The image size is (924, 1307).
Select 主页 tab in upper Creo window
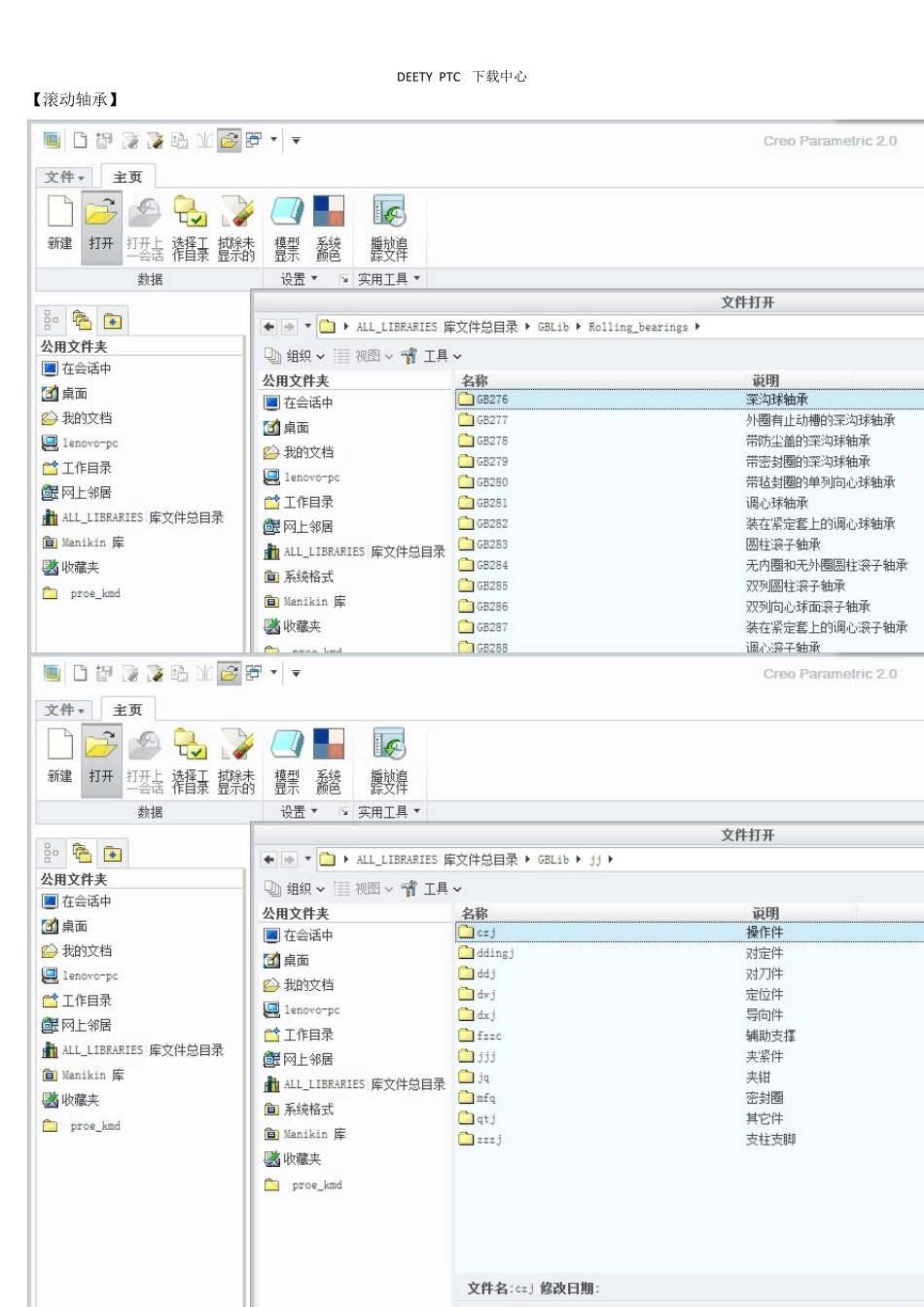pos(127,177)
